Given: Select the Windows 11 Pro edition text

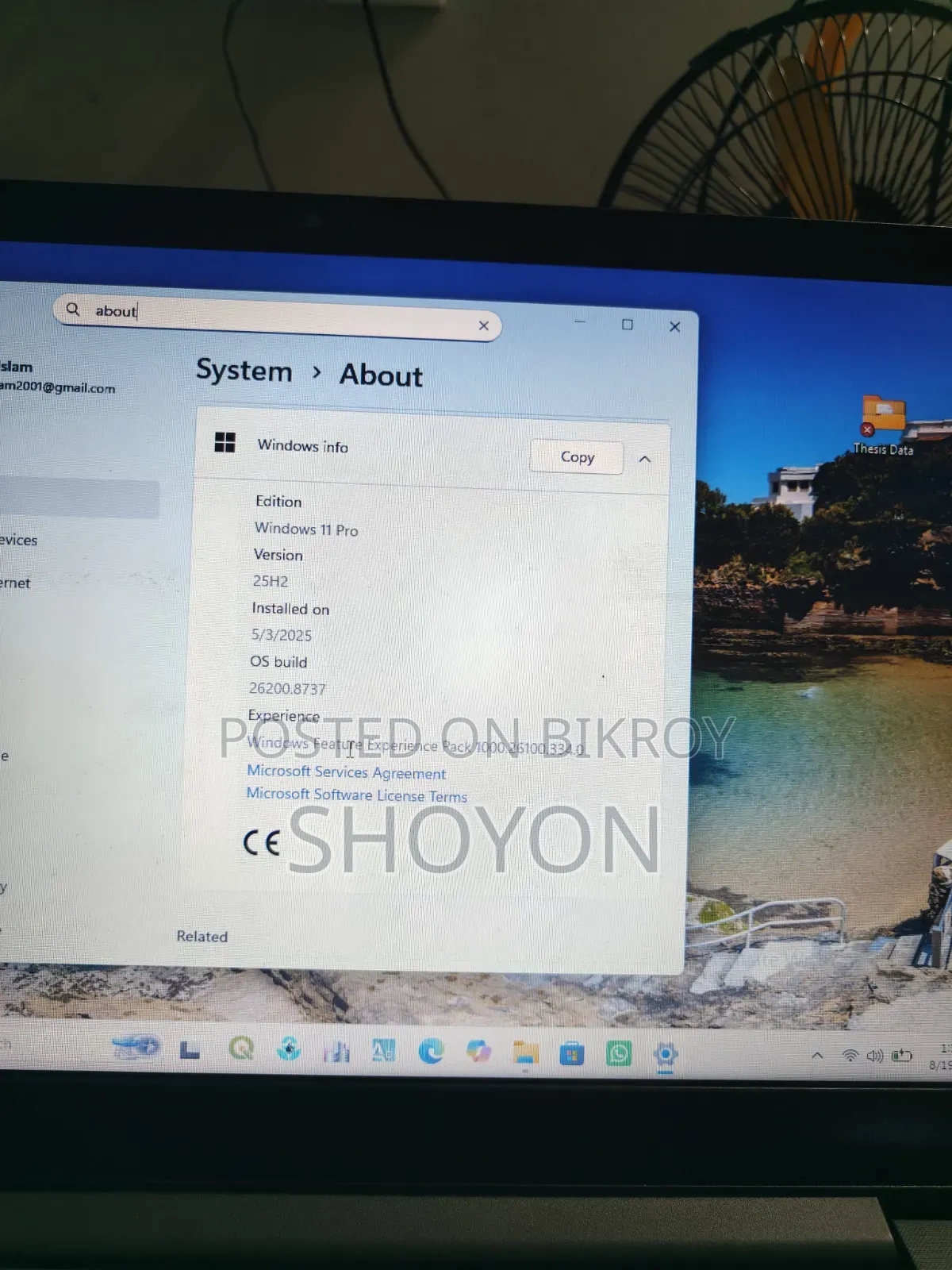Looking at the screenshot, I should pyautogui.click(x=306, y=529).
